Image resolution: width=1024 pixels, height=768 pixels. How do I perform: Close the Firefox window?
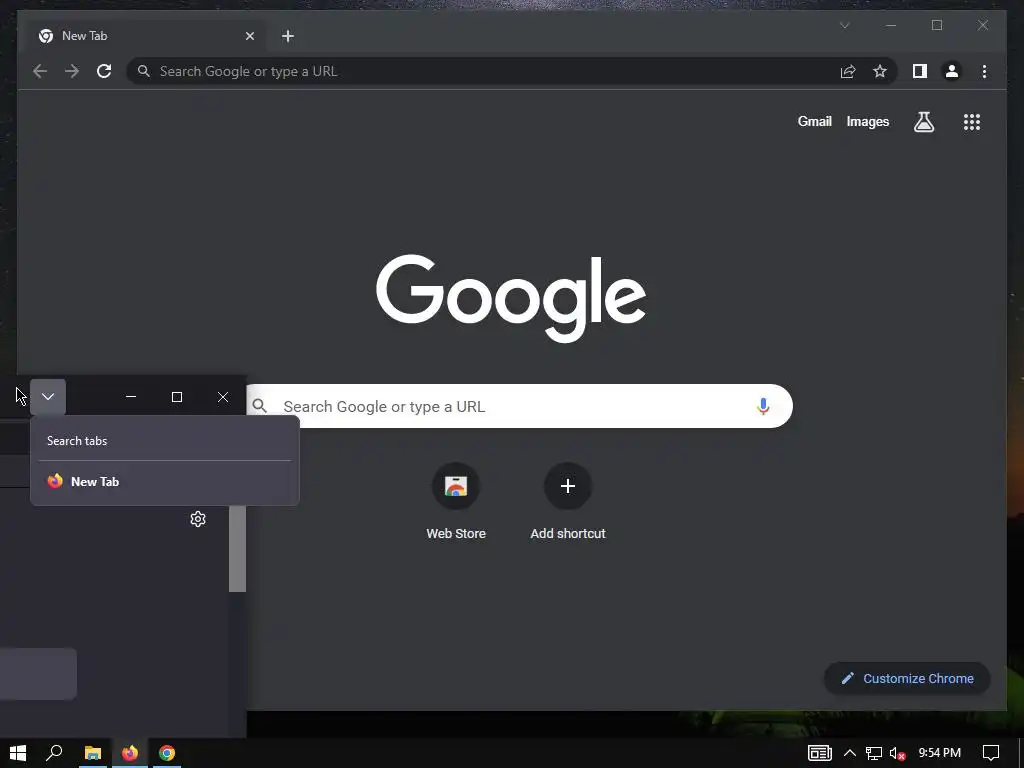click(223, 397)
